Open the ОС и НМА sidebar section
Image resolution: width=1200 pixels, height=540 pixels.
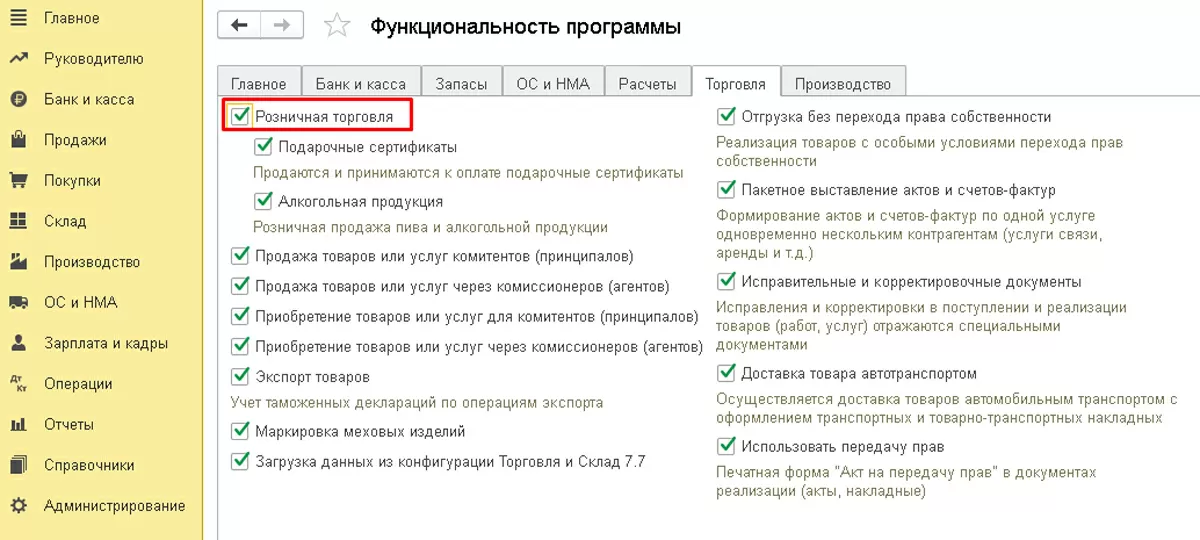(x=81, y=302)
